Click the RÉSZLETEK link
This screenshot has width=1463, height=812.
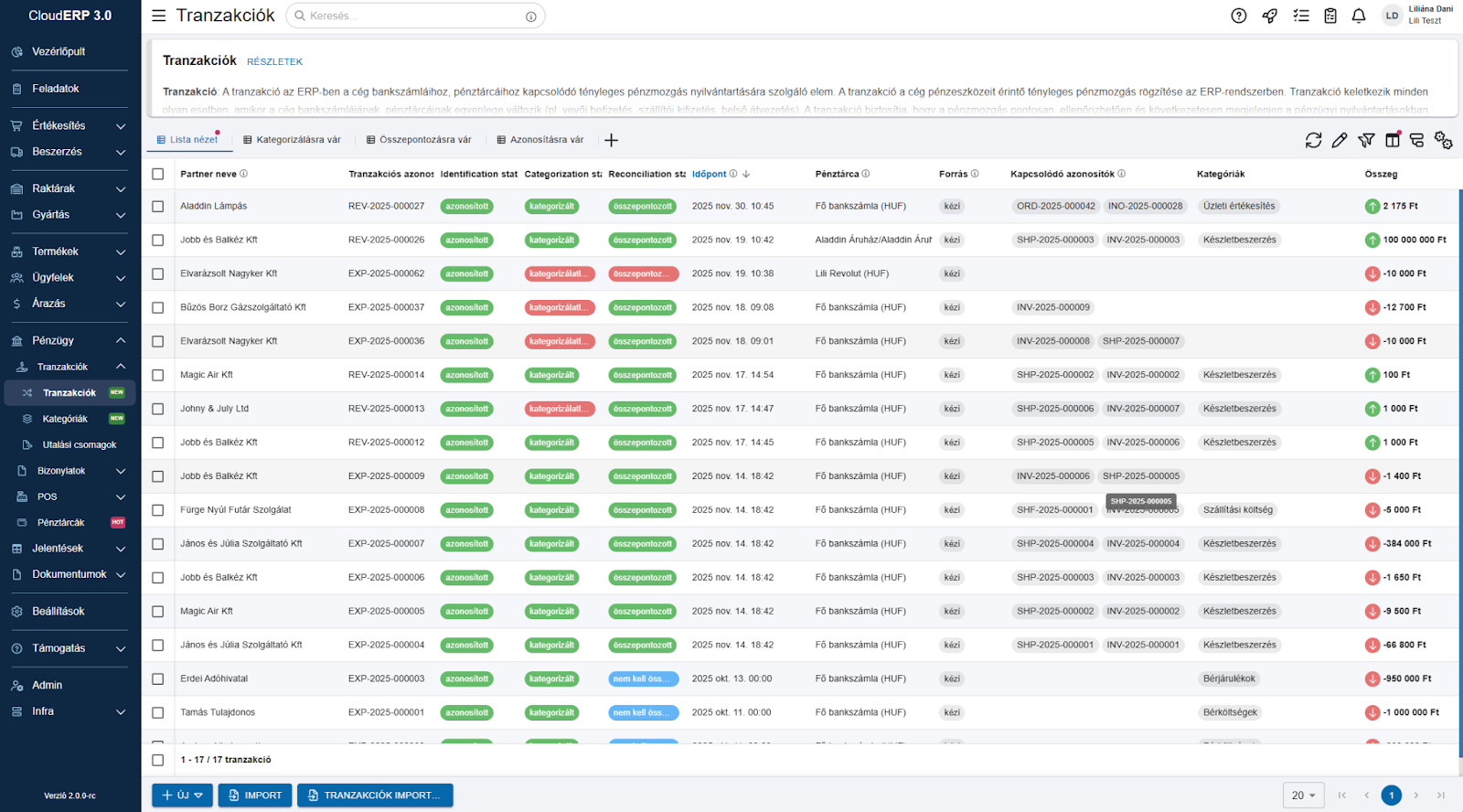point(274,62)
